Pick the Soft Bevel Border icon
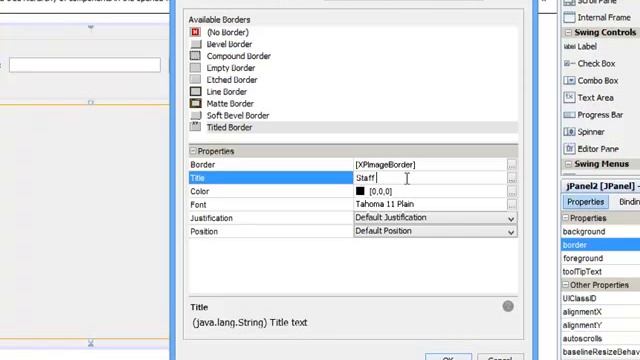Screen dimensions: 640x360 (x=196, y=115)
